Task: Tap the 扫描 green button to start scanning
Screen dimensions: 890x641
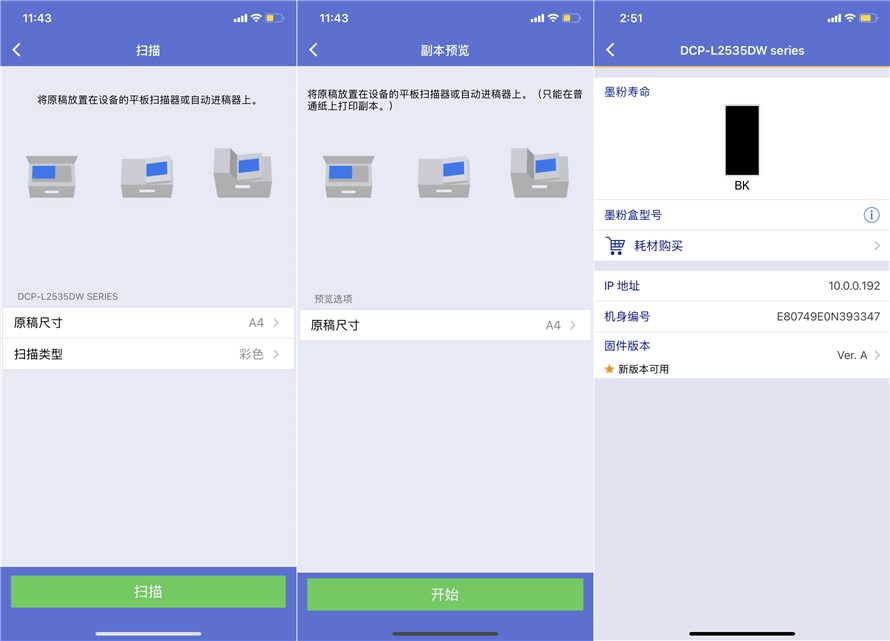Action: coord(148,592)
